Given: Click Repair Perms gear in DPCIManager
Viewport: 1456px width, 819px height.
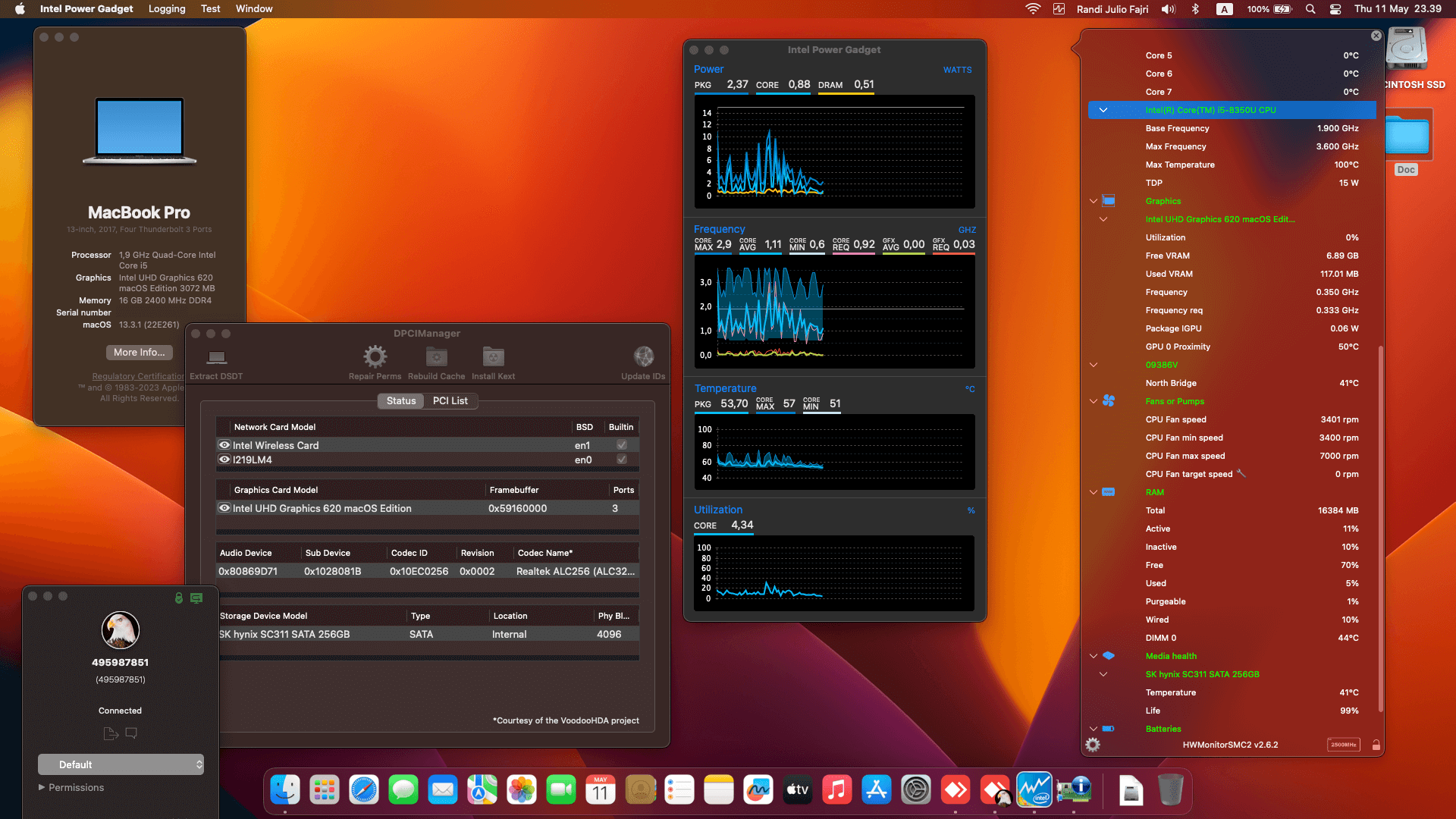Looking at the screenshot, I should (375, 356).
